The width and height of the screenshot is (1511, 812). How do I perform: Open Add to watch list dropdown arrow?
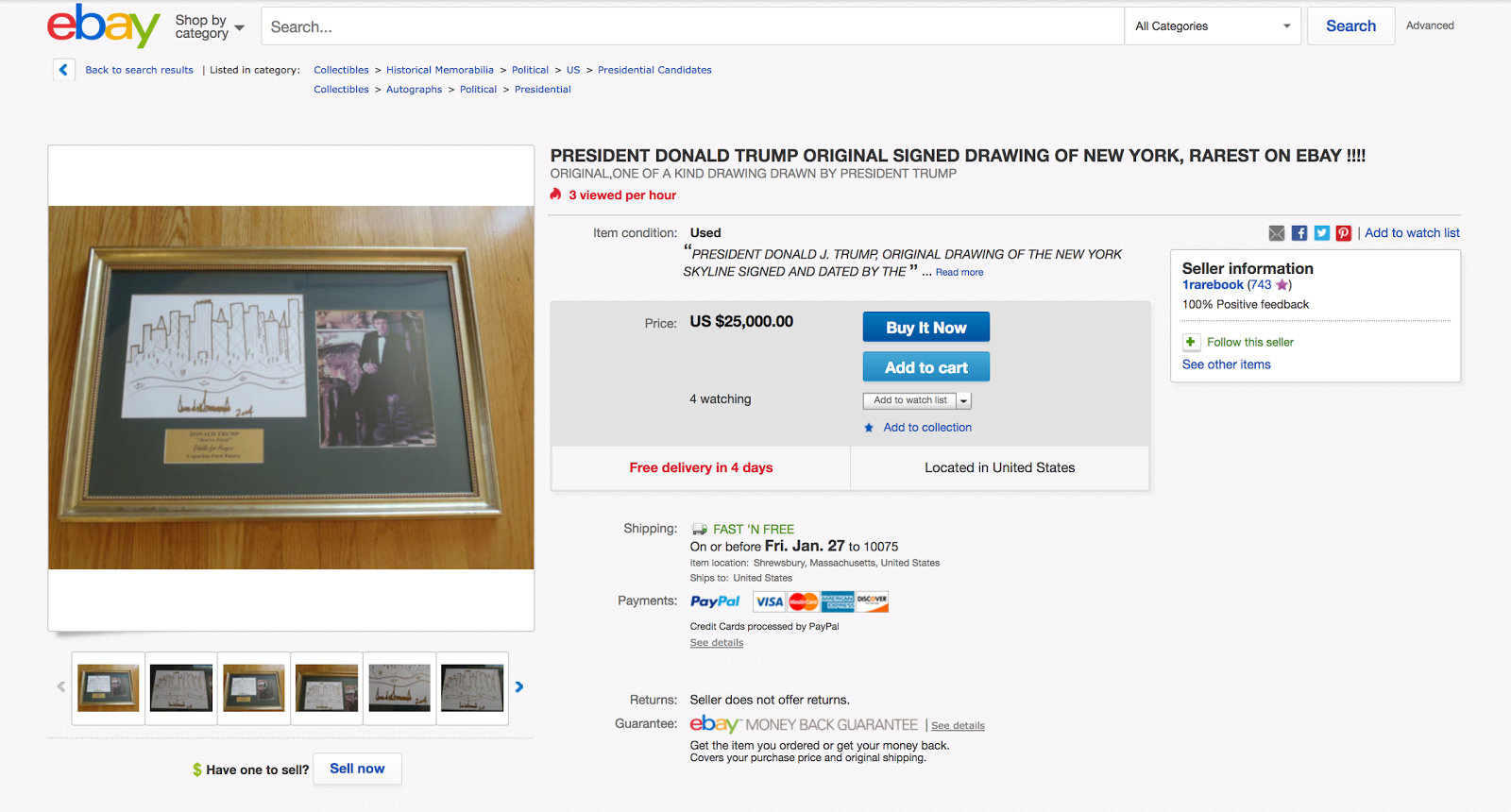pyautogui.click(x=964, y=400)
